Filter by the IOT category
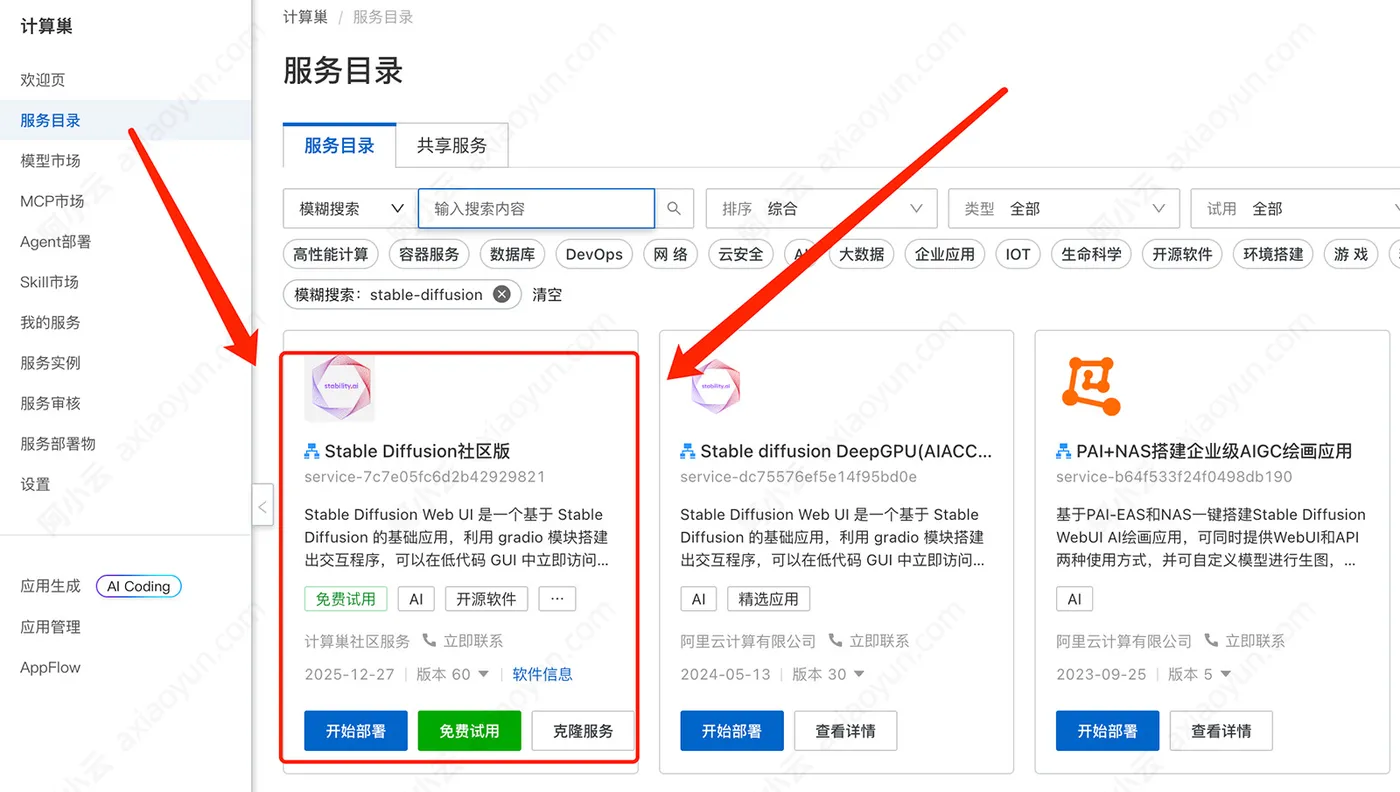Viewport: 1400px width, 792px height. pos(1018,254)
